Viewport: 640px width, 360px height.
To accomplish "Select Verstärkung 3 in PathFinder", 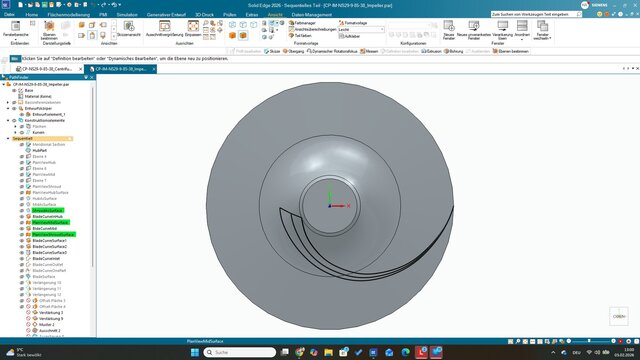I will coord(51,313).
